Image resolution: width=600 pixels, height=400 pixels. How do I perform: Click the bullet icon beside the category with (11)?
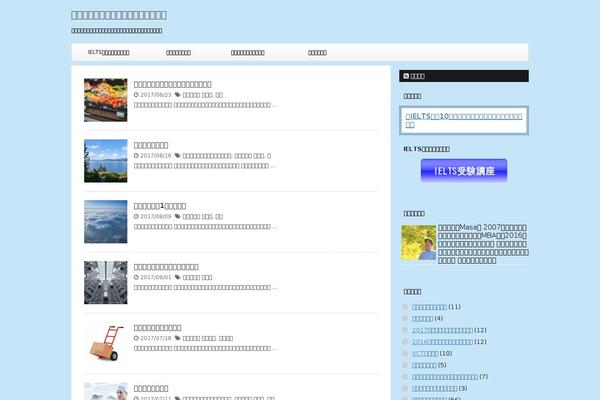pyautogui.click(x=405, y=307)
